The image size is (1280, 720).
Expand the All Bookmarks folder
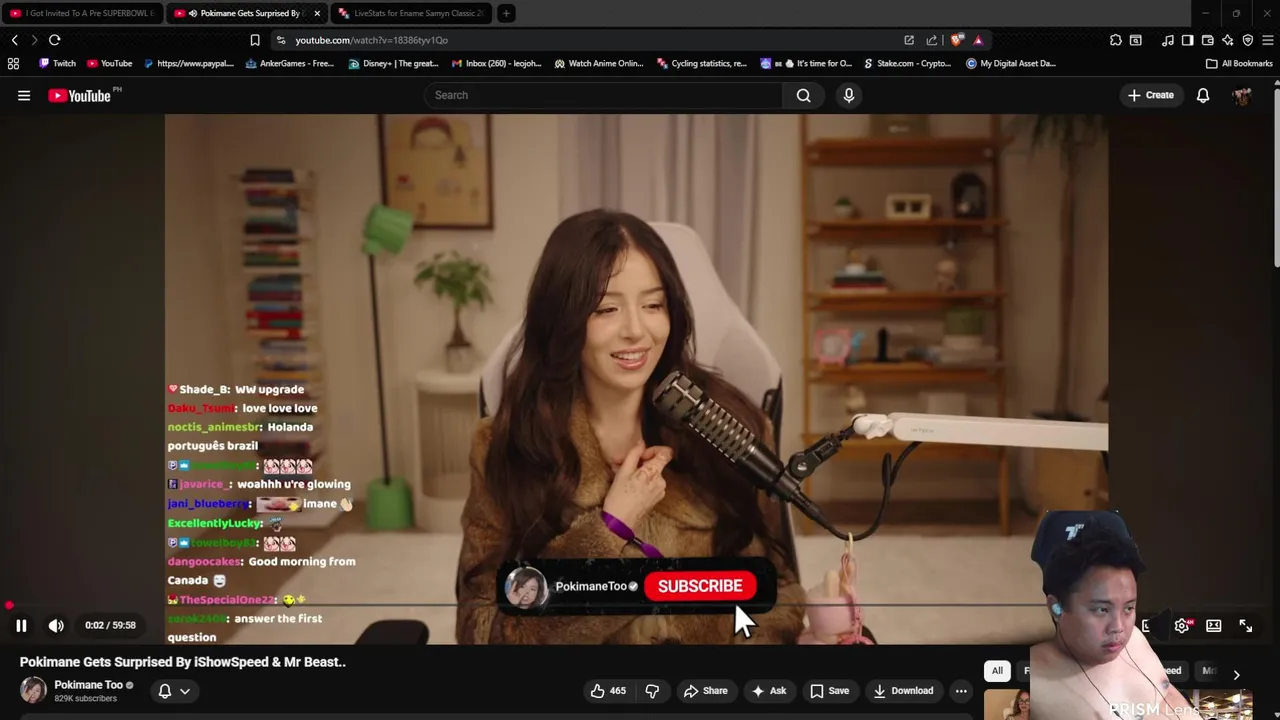(1239, 63)
